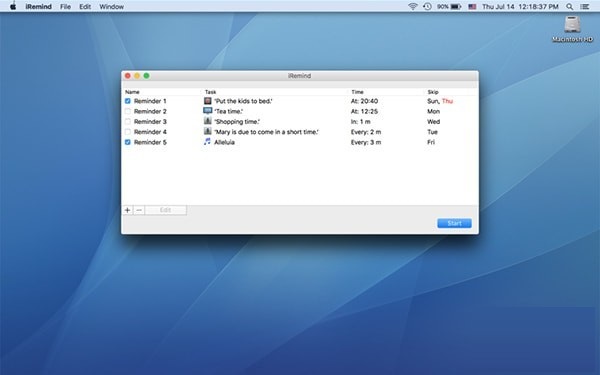Select the 'Reminder 5' name text
This screenshot has width=600, height=375.
point(150,142)
